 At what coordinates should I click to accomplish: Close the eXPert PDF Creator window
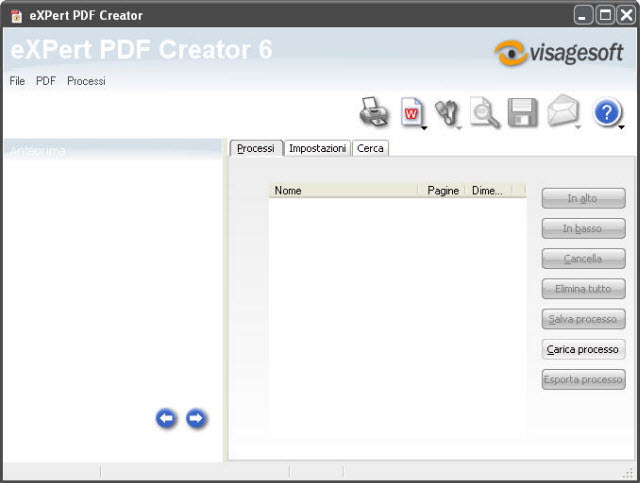tap(627, 16)
